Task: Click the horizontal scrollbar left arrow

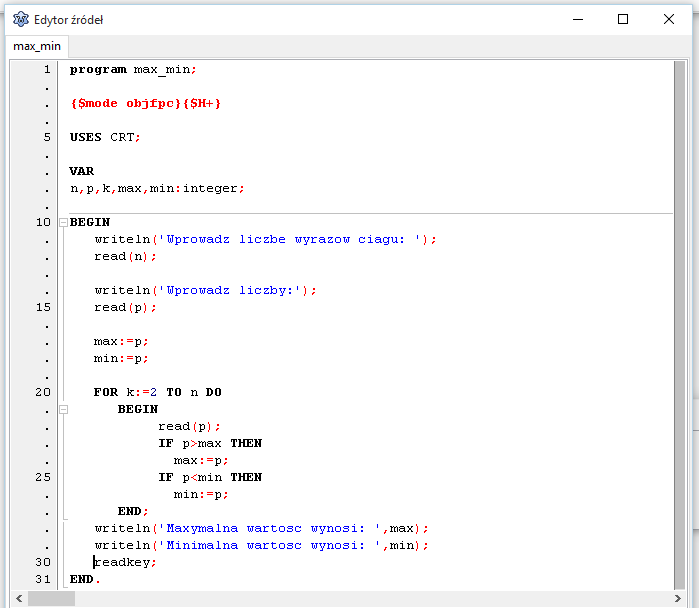Action: coord(19,598)
